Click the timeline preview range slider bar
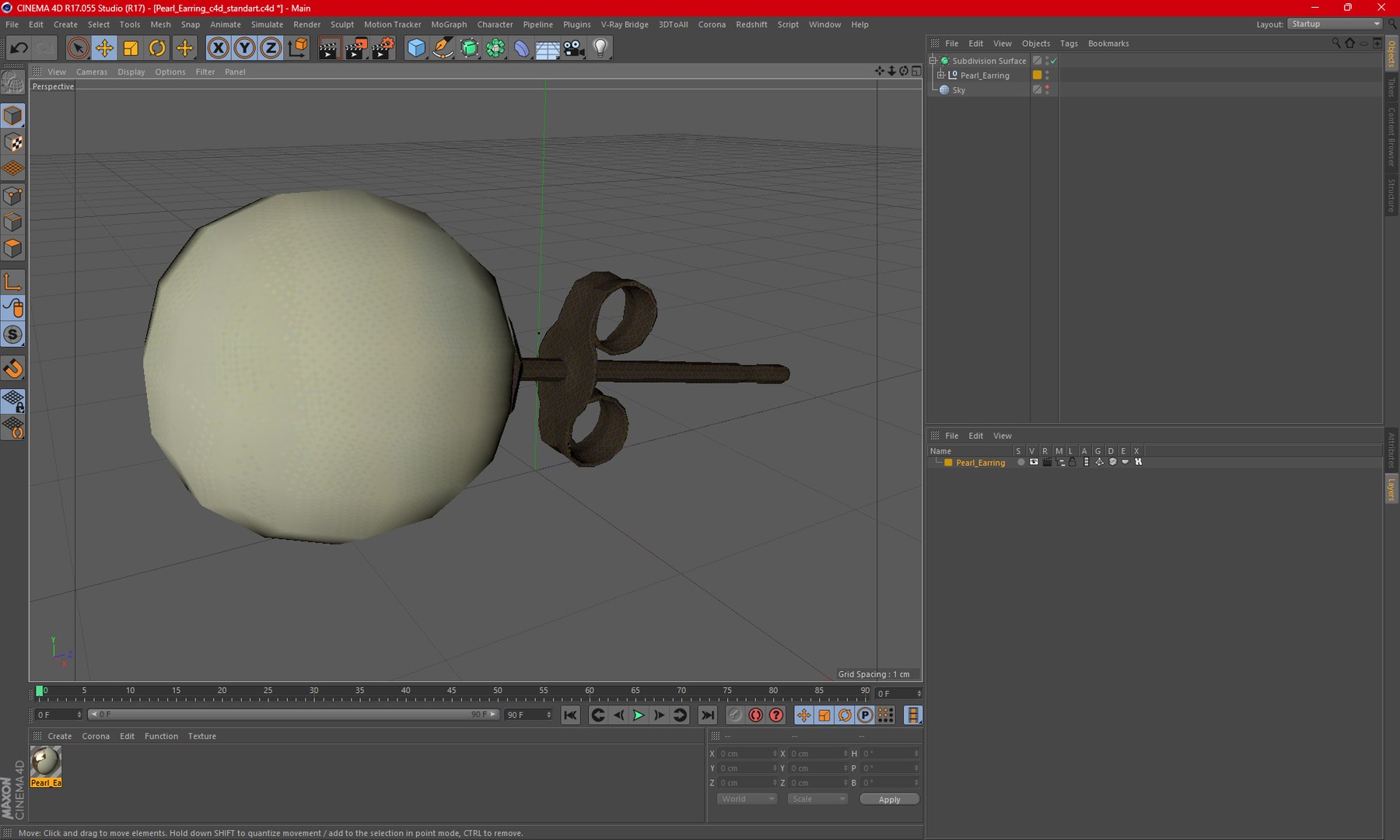1400x840 pixels. (293, 715)
